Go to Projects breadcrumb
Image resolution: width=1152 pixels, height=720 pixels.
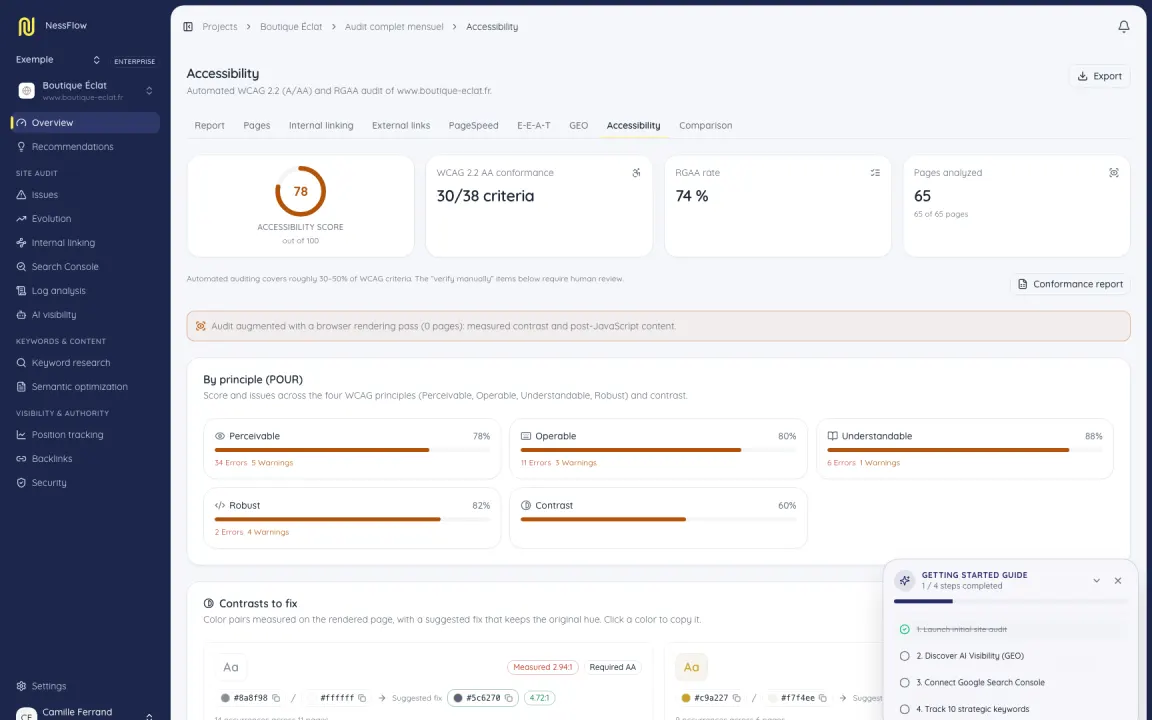click(x=220, y=26)
